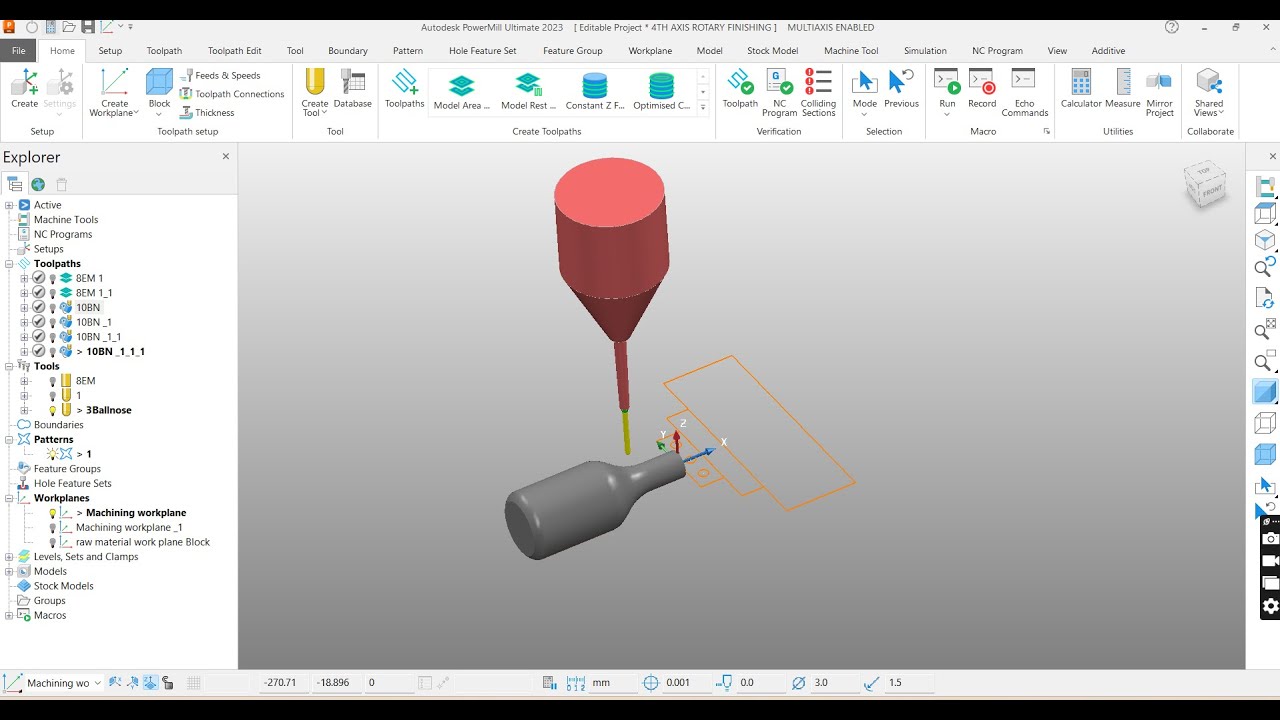Switch to the Simulation tab
Viewport: 1280px width, 720px height.
tap(925, 51)
